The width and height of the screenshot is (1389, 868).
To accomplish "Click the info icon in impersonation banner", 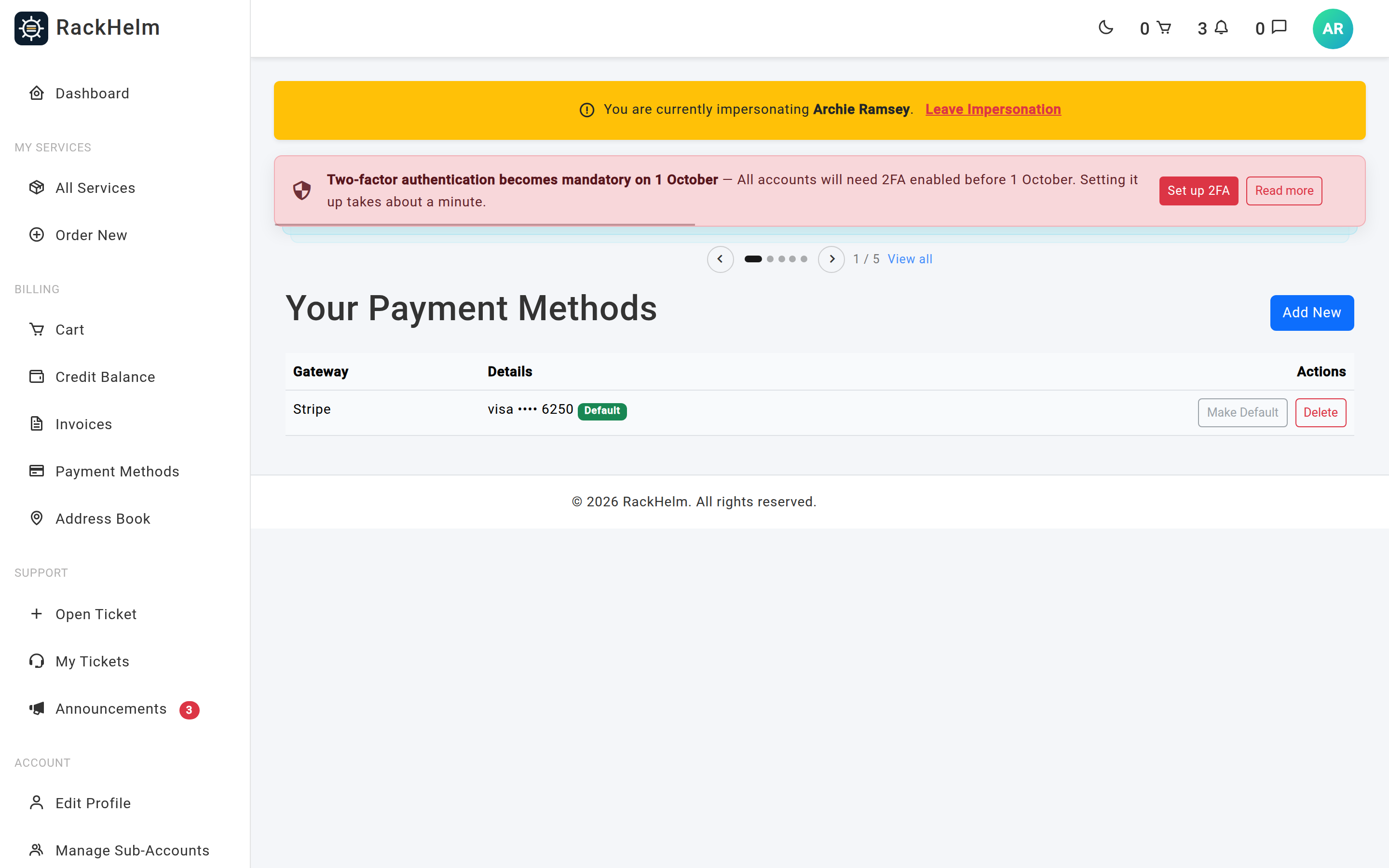I will [586, 109].
